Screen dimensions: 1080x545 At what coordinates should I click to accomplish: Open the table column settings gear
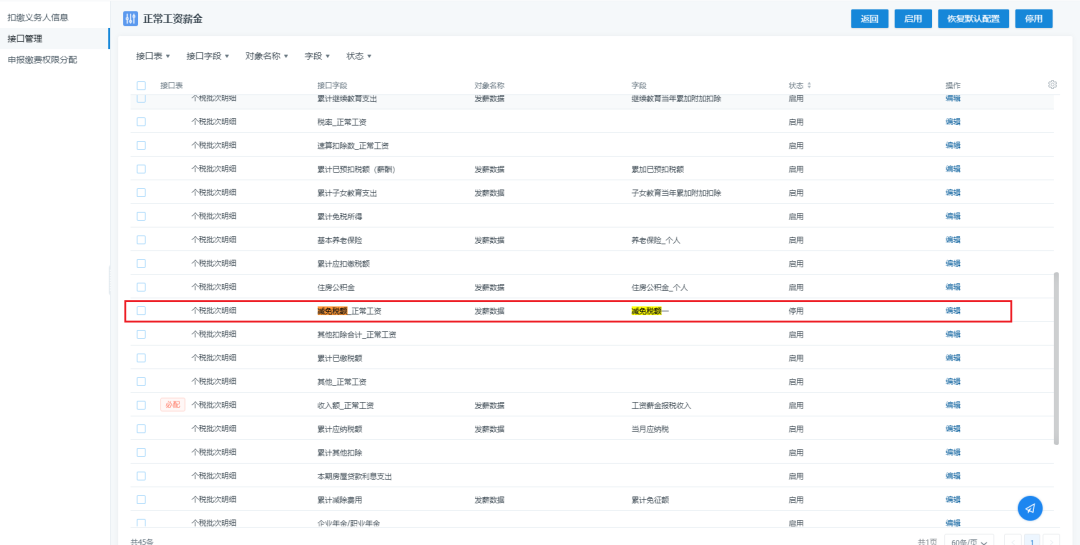(1052, 85)
